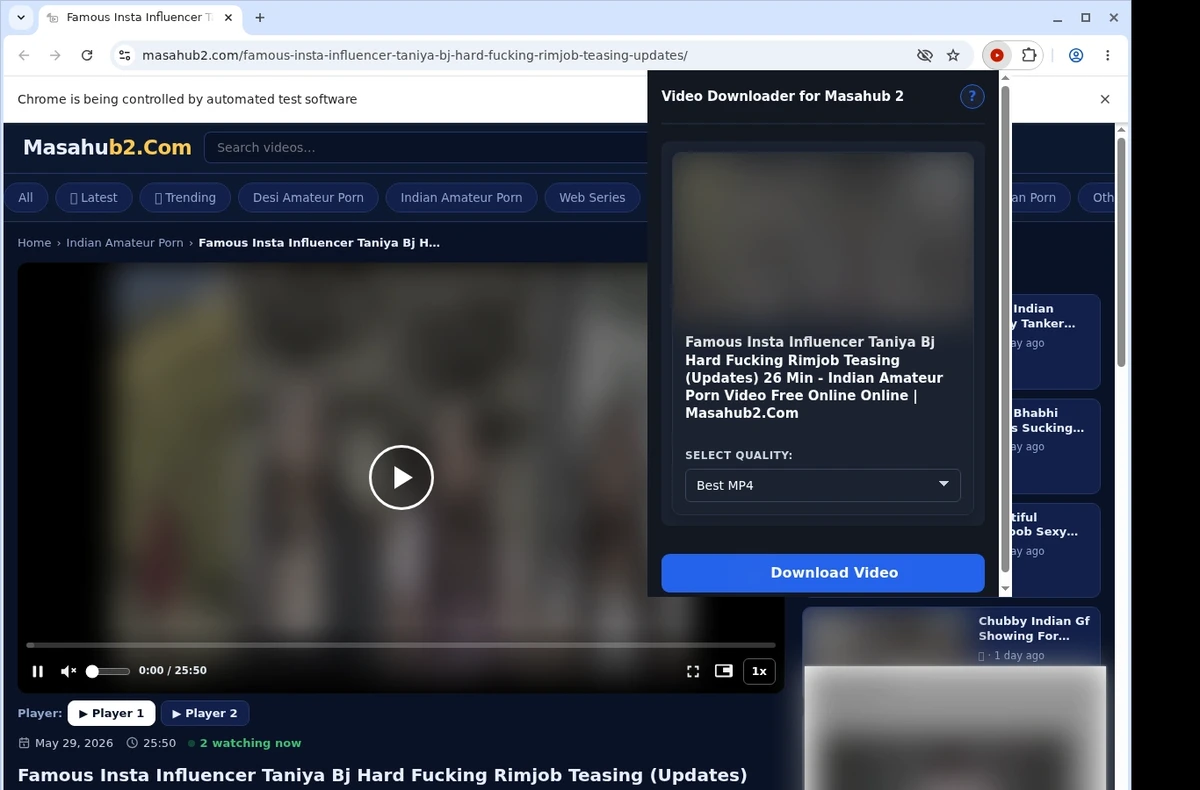Image resolution: width=1200 pixels, height=790 pixels.
Task: Select the Trending category chip
Action: [185, 198]
